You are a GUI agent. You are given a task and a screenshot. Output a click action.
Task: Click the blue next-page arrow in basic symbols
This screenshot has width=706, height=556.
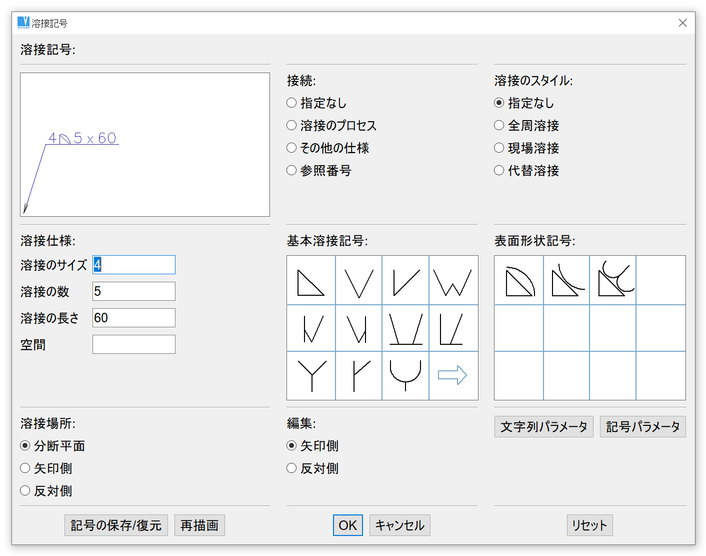pos(453,376)
